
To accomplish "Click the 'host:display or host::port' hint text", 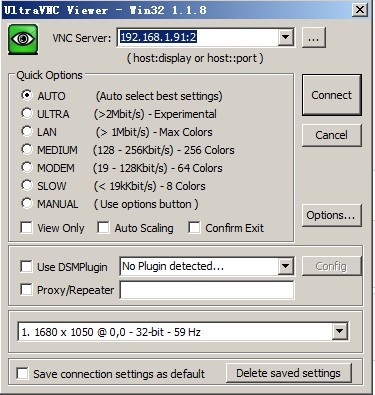I will (x=195, y=58).
